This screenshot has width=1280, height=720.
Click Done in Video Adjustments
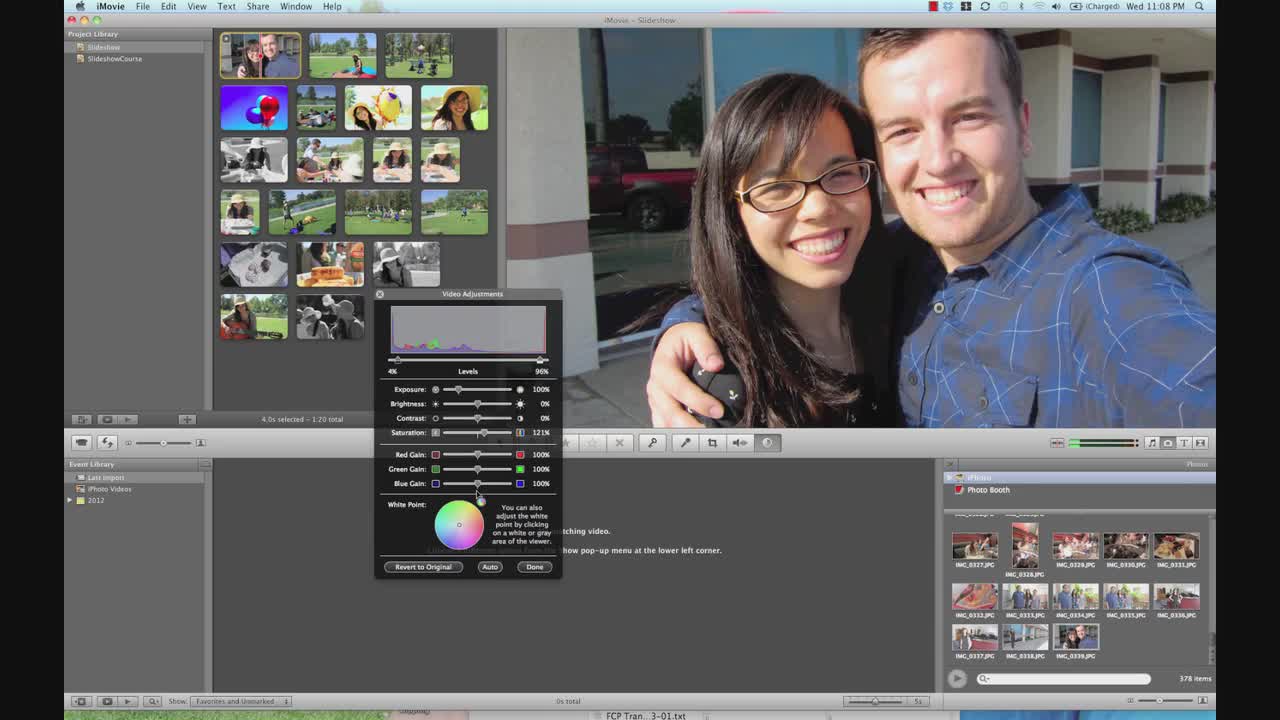(535, 567)
